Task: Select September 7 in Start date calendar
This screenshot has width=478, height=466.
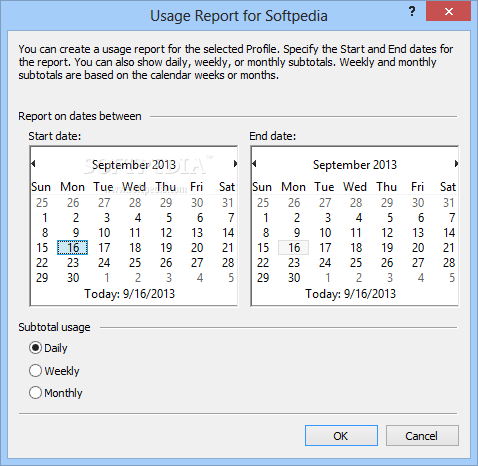Action: click(x=231, y=218)
